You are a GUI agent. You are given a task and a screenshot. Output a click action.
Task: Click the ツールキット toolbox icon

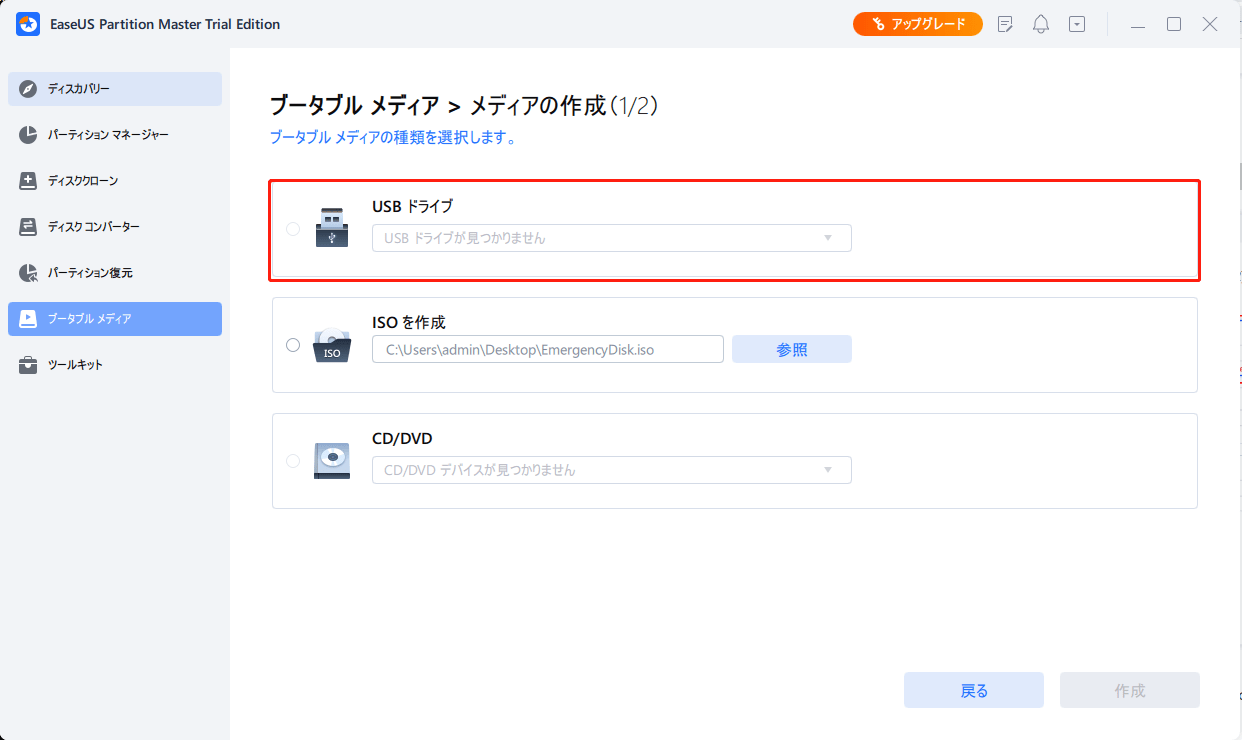29,365
